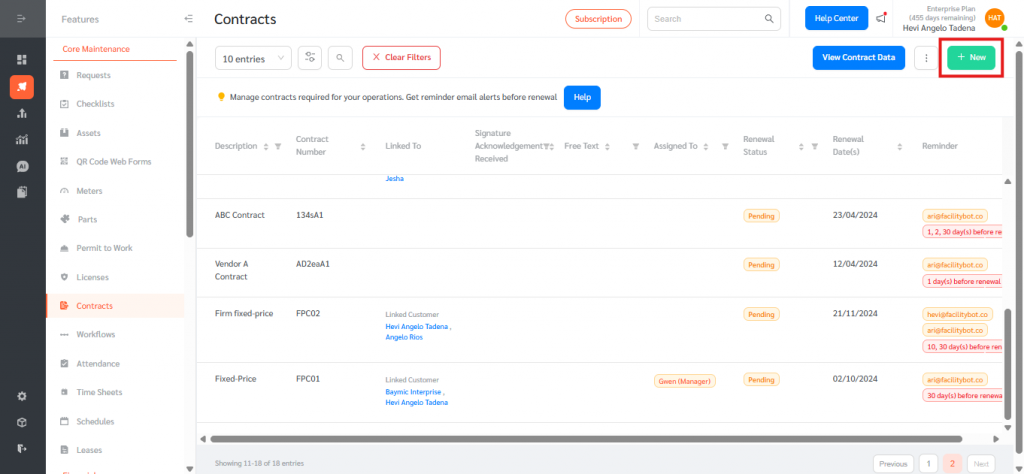Image resolution: width=1024 pixels, height=474 pixels.
Task: Sort by the Description column
Action: click(265, 146)
